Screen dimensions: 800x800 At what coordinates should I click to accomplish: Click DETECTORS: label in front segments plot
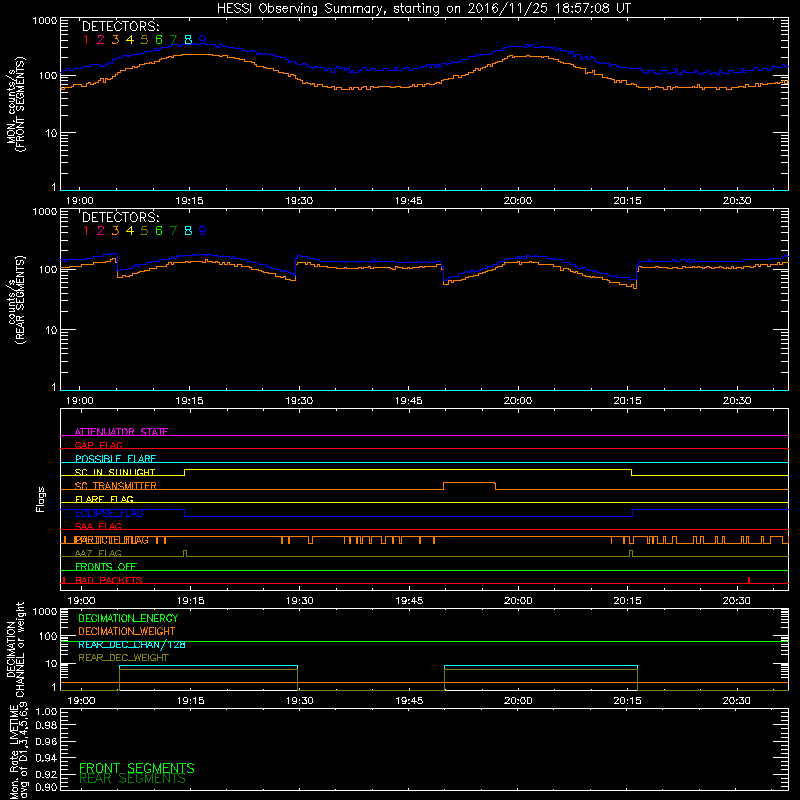(x=120, y=27)
